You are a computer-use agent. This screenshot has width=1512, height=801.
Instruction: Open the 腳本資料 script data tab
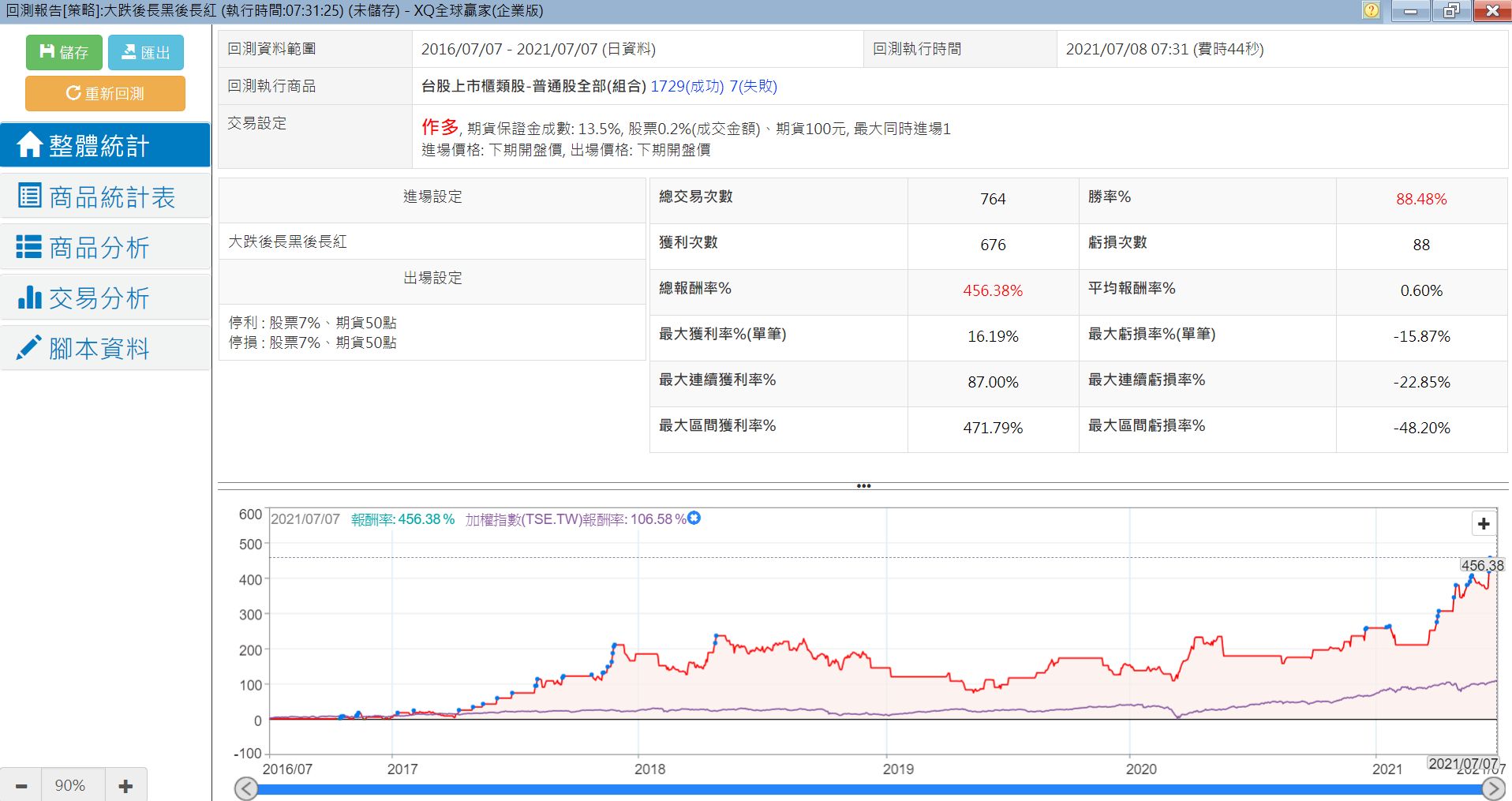pos(105,348)
